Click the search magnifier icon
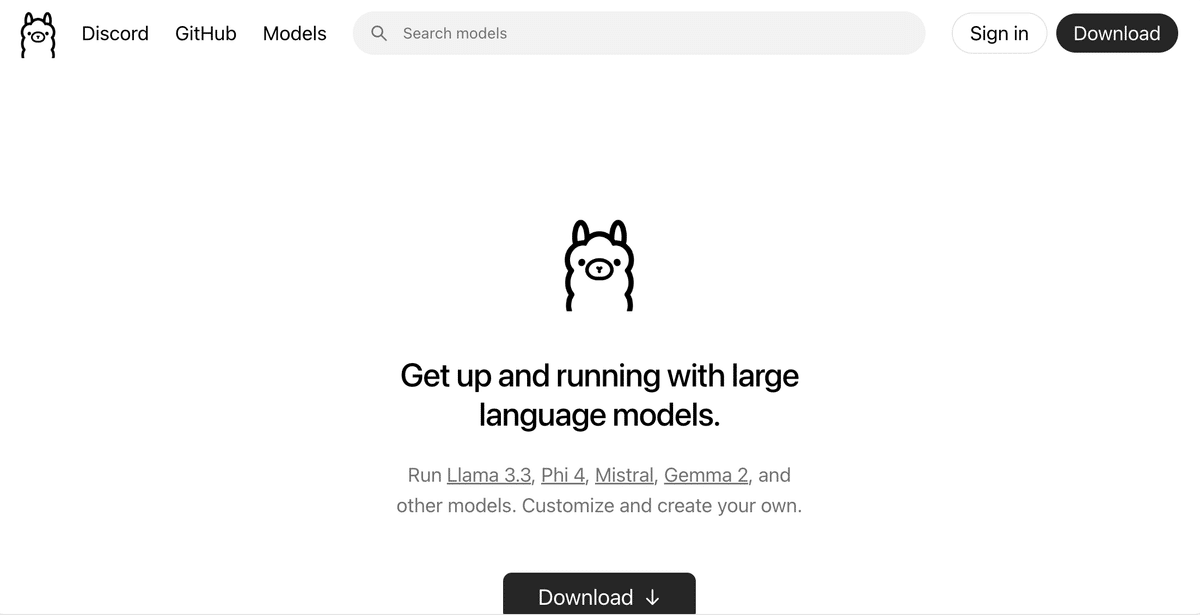 coord(379,33)
